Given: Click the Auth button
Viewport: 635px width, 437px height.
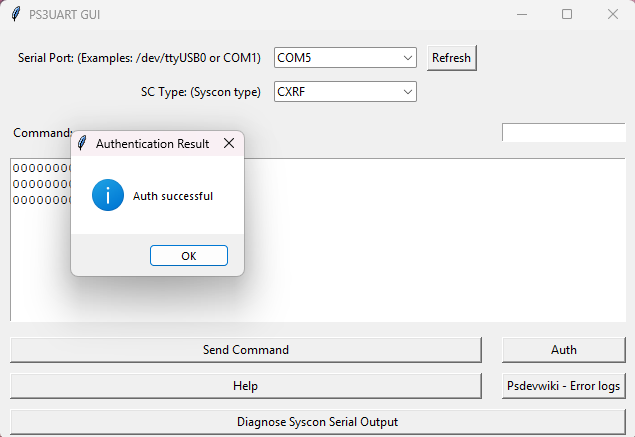Looking at the screenshot, I should (x=563, y=350).
